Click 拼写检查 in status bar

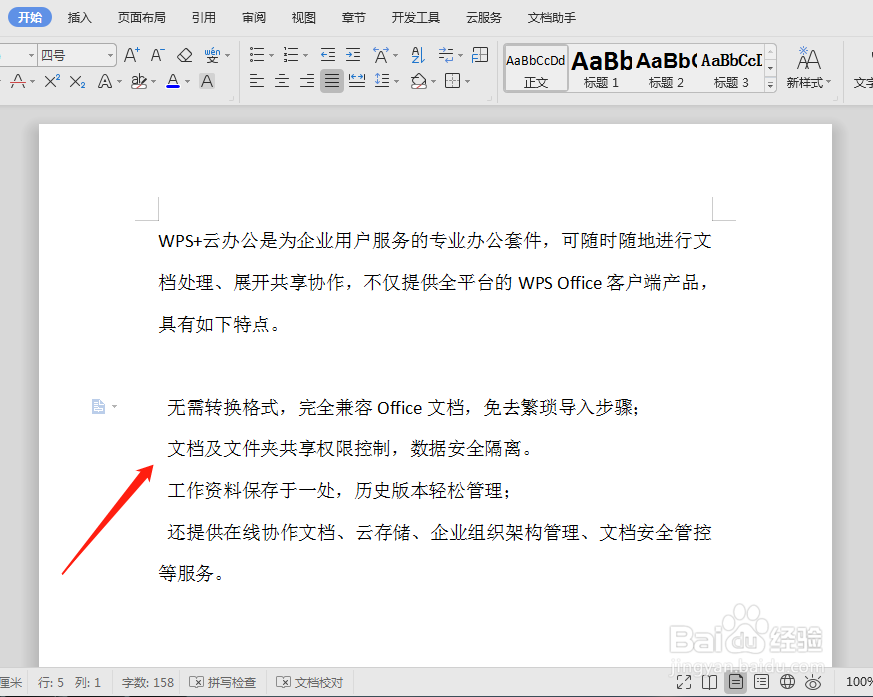tap(223, 683)
